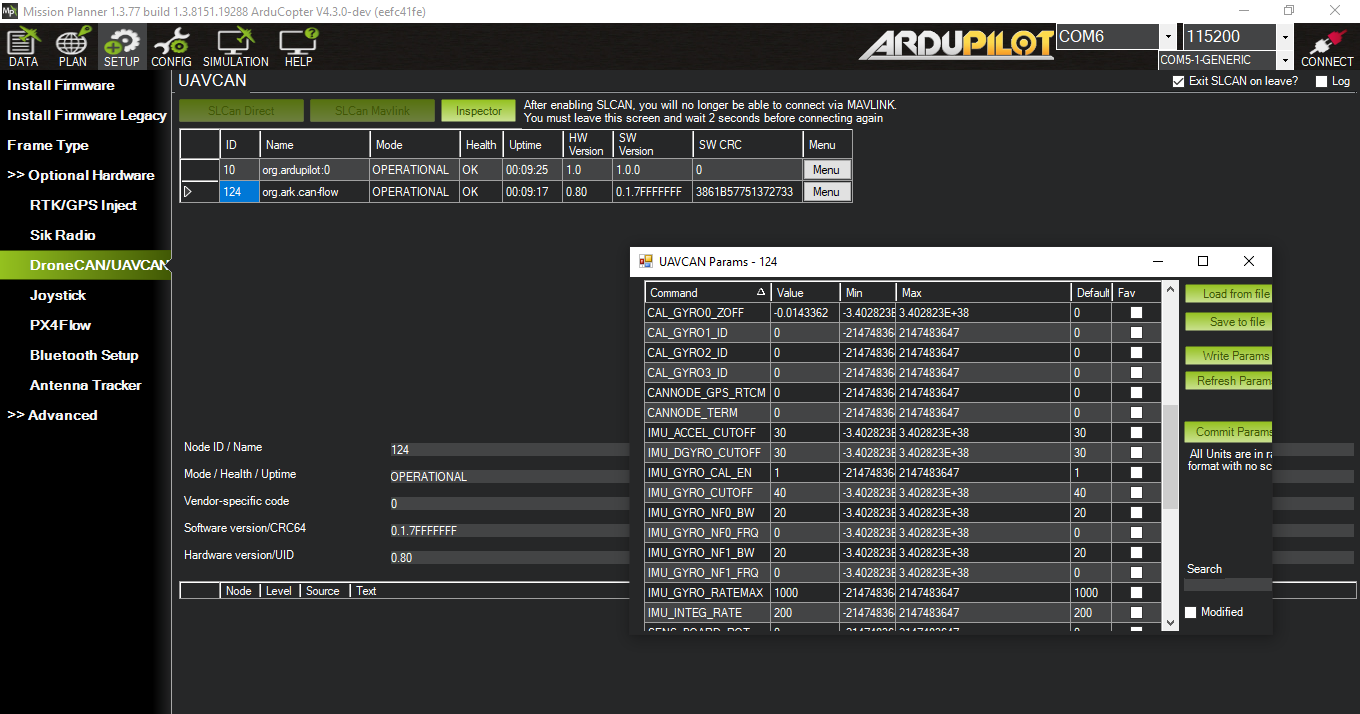Screen dimensions: 1360x714
Task: Edit the CAL_GYRO0_ZOFF value cell
Action: coord(804,313)
